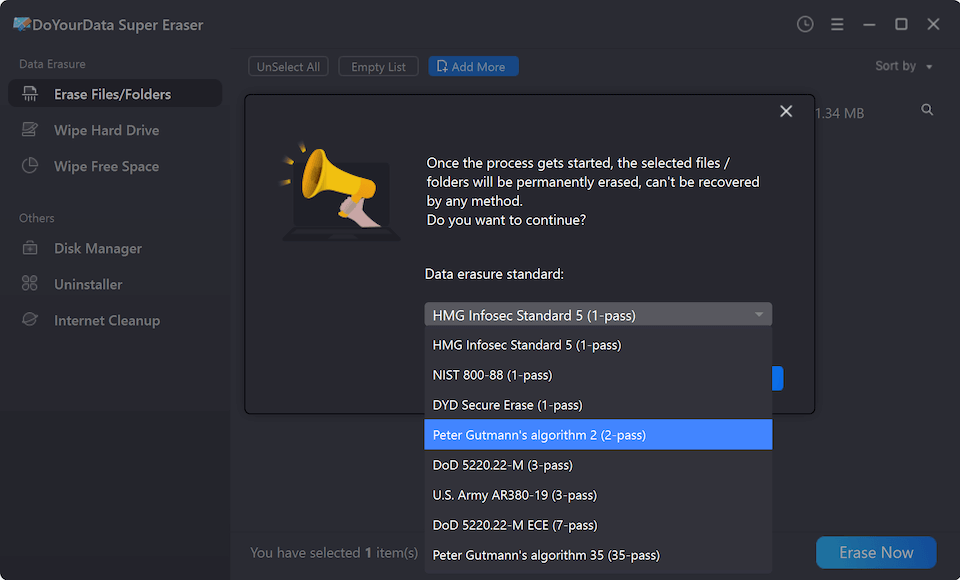Maximize the Super Eraser window
Screen dimensions: 960x580
coord(901,24)
